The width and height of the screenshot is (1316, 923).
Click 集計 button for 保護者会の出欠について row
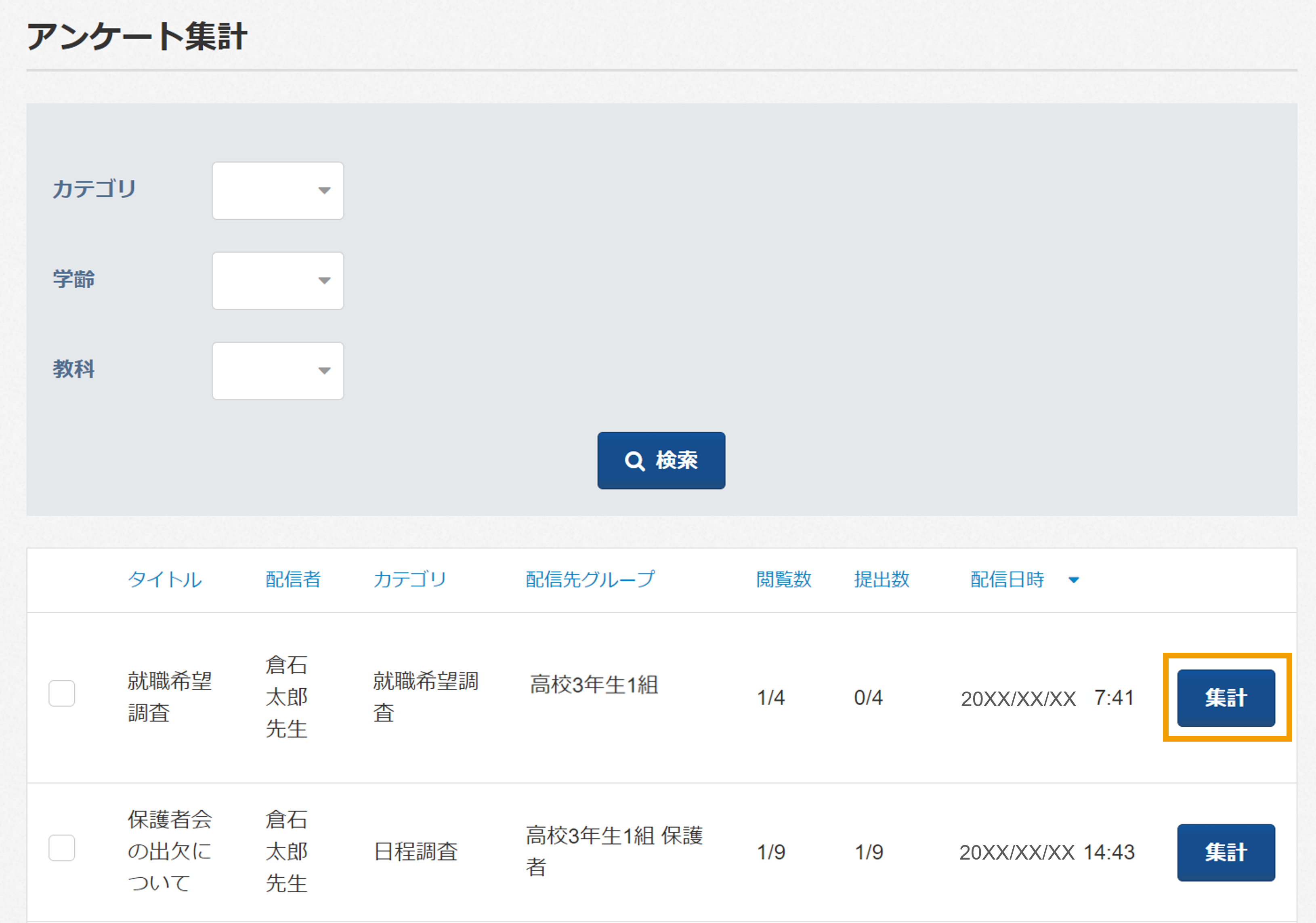(1226, 852)
